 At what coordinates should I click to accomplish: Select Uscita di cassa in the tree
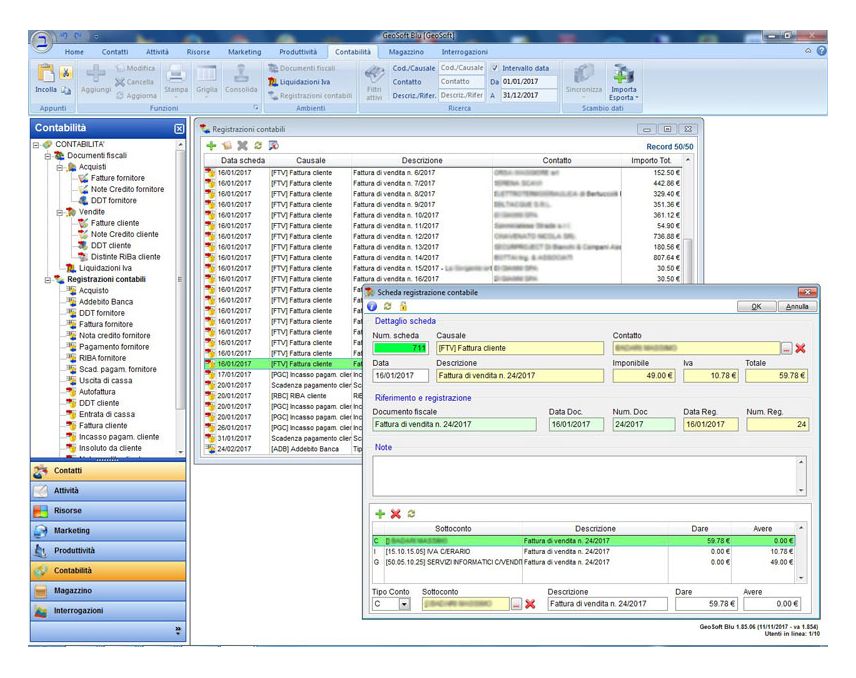pyautogui.click(x=105, y=380)
